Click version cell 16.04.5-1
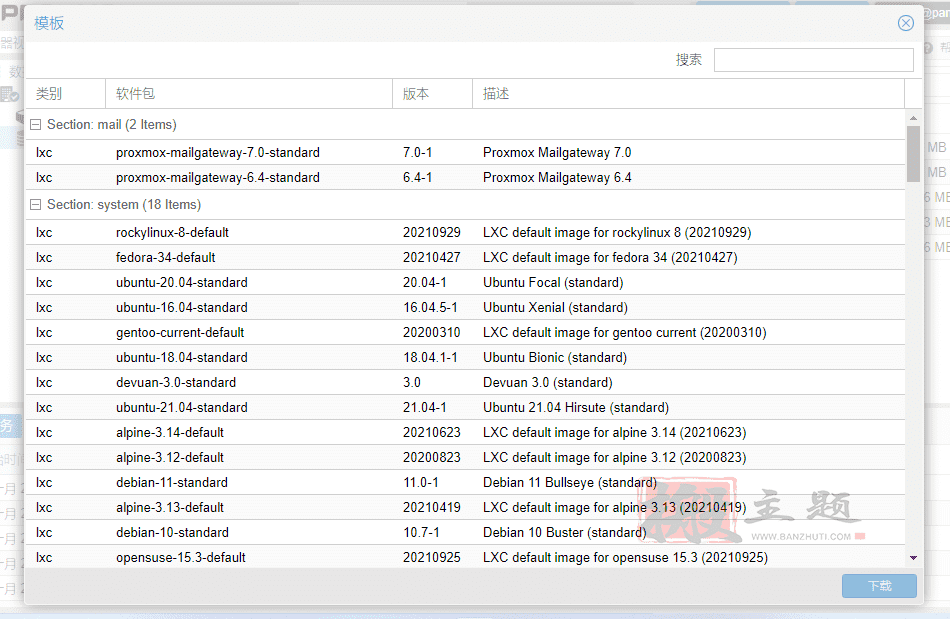The image size is (950, 619). [x=430, y=308]
